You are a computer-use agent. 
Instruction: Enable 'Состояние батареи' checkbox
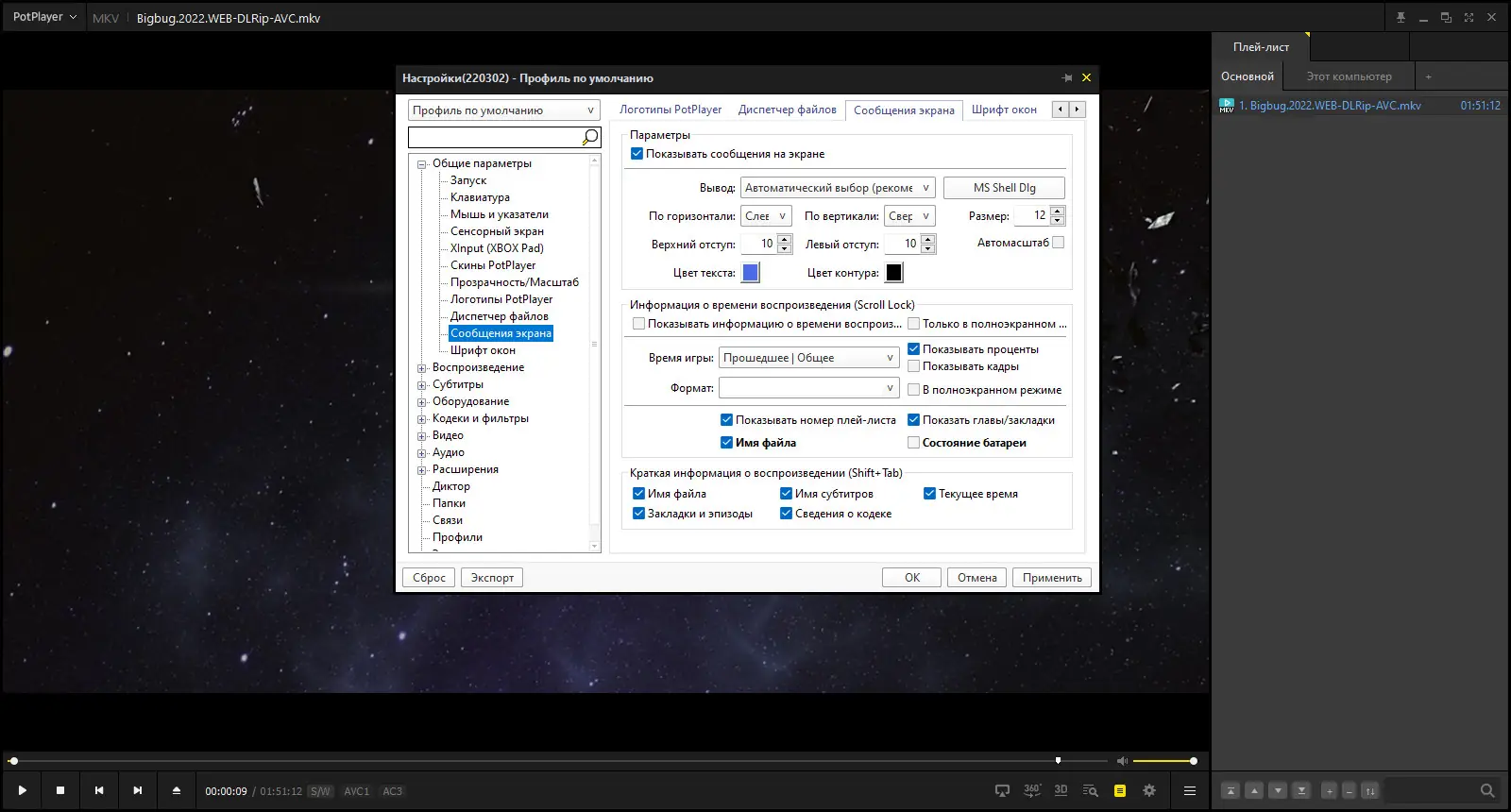[913, 442]
